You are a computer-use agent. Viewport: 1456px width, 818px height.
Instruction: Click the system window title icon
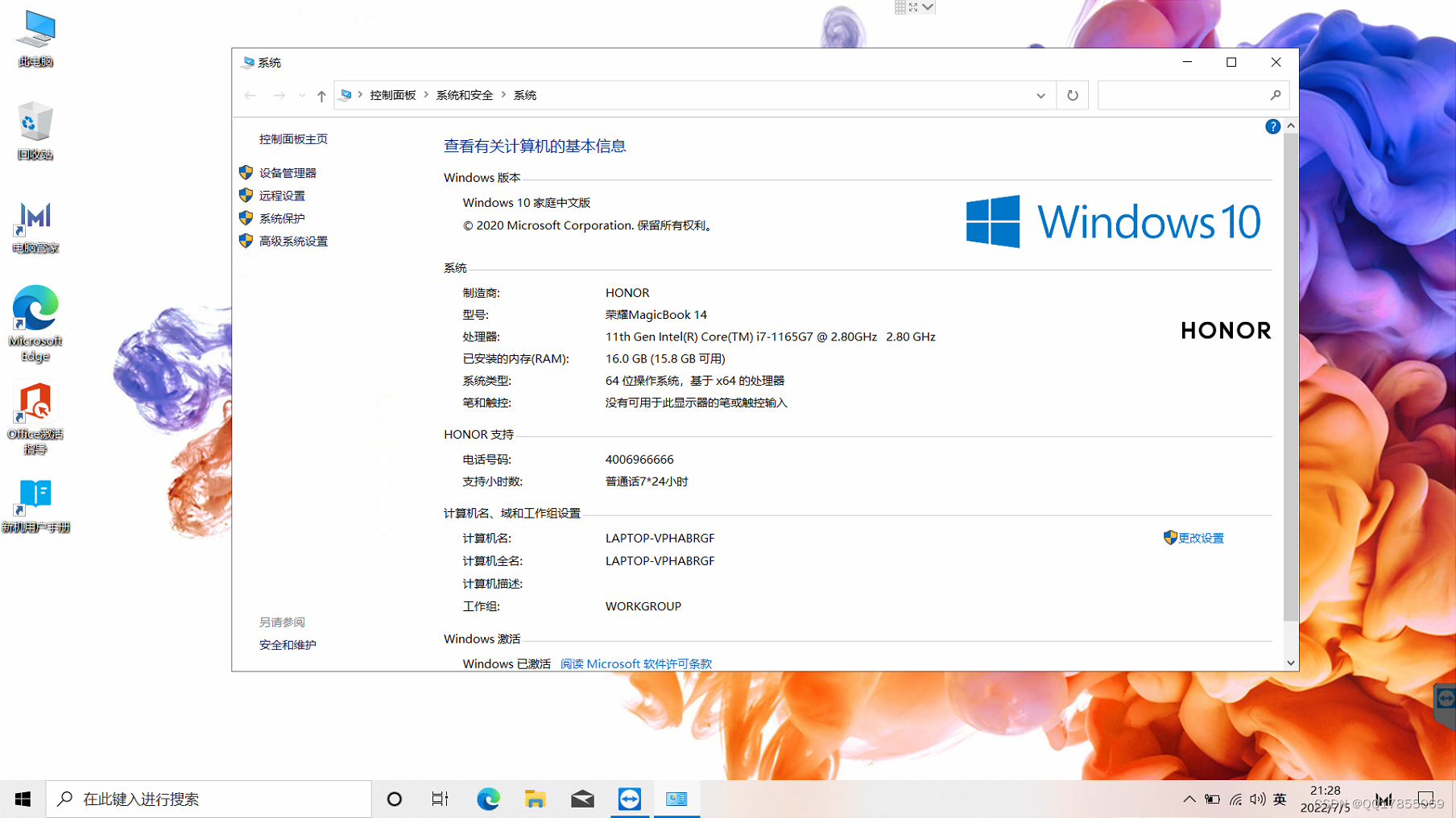click(248, 62)
